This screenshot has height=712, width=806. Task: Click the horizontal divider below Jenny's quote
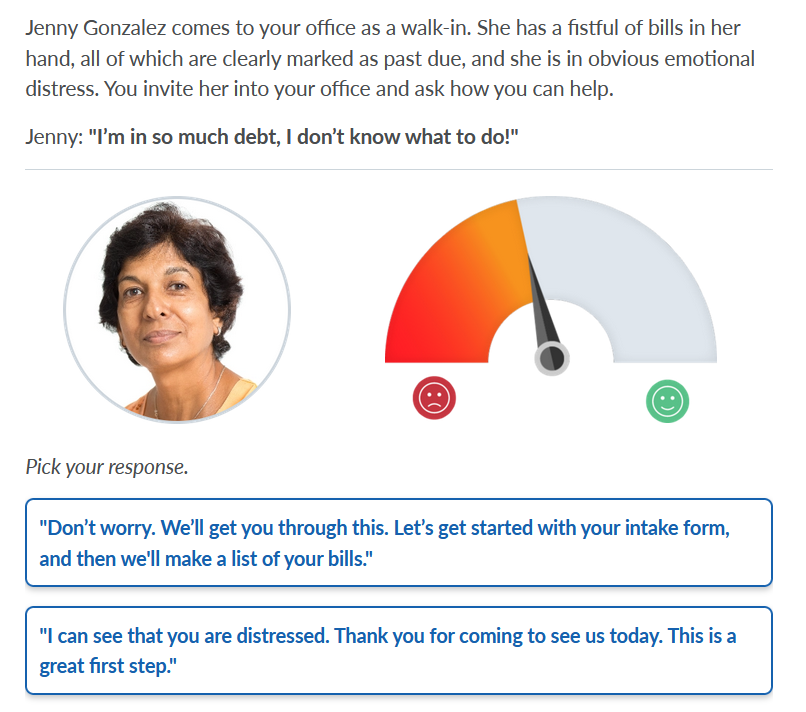click(x=399, y=169)
